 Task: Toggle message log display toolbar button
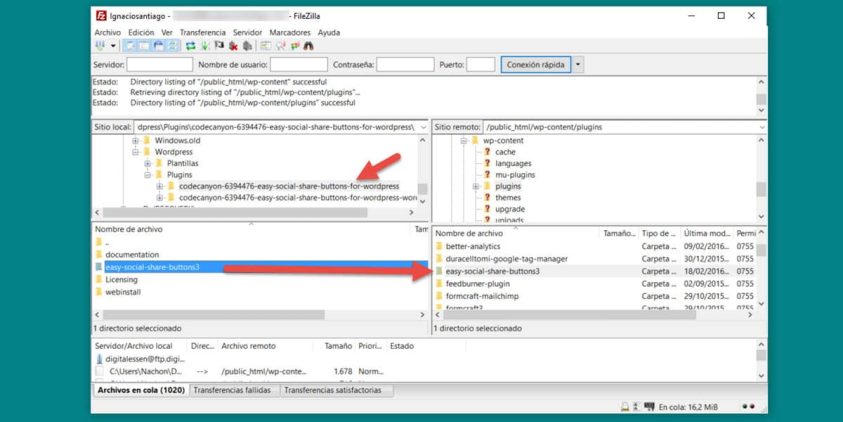coord(130,46)
